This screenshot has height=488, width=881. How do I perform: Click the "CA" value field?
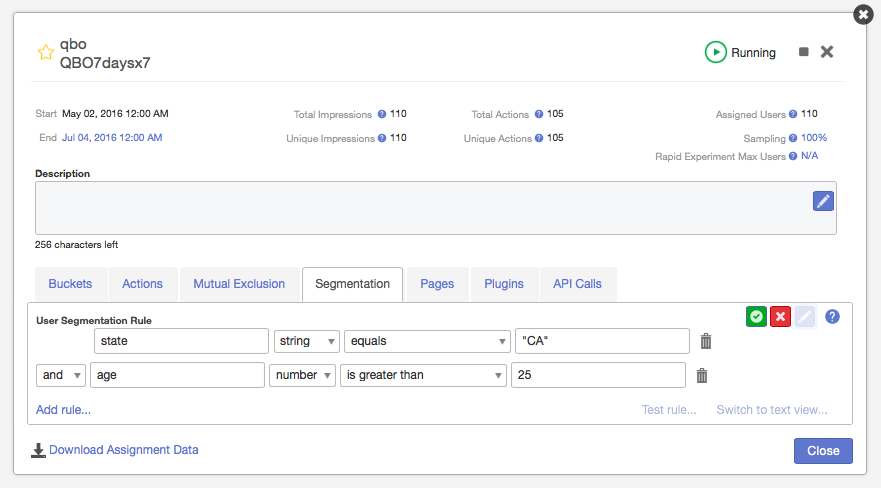(x=602, y=341)
